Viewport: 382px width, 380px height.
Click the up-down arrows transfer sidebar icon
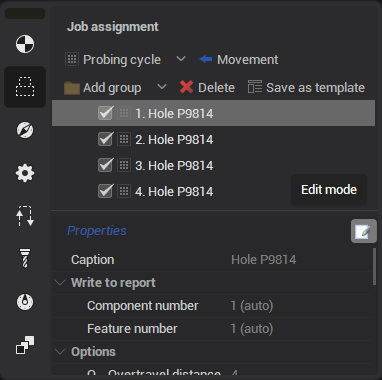tap(25, 216)
